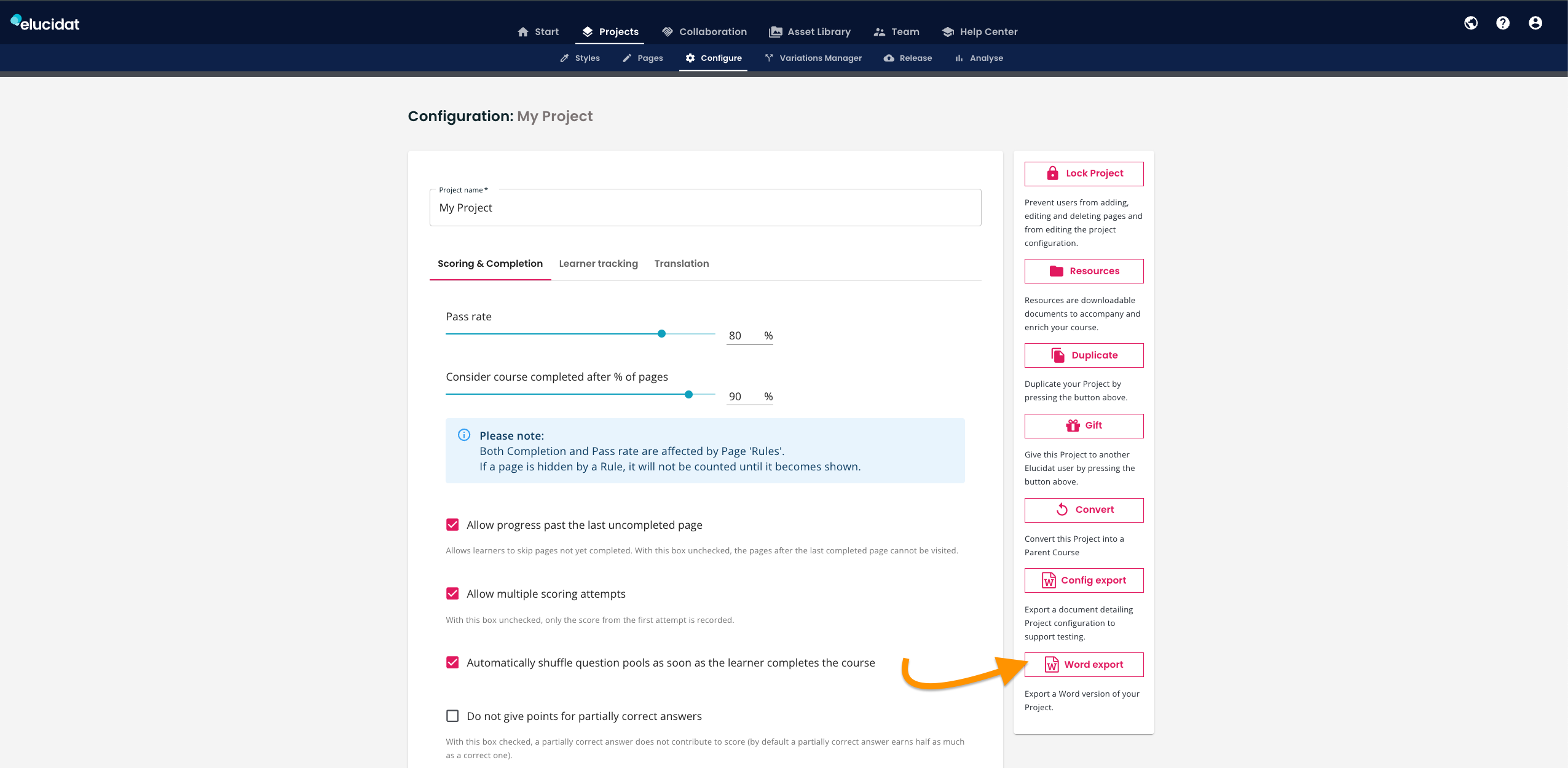Image resolution: width=1568 pixels, height=768 pixels.
Task: Uncheck Automatically shuffle question pools
Action: tap(452, 662)
